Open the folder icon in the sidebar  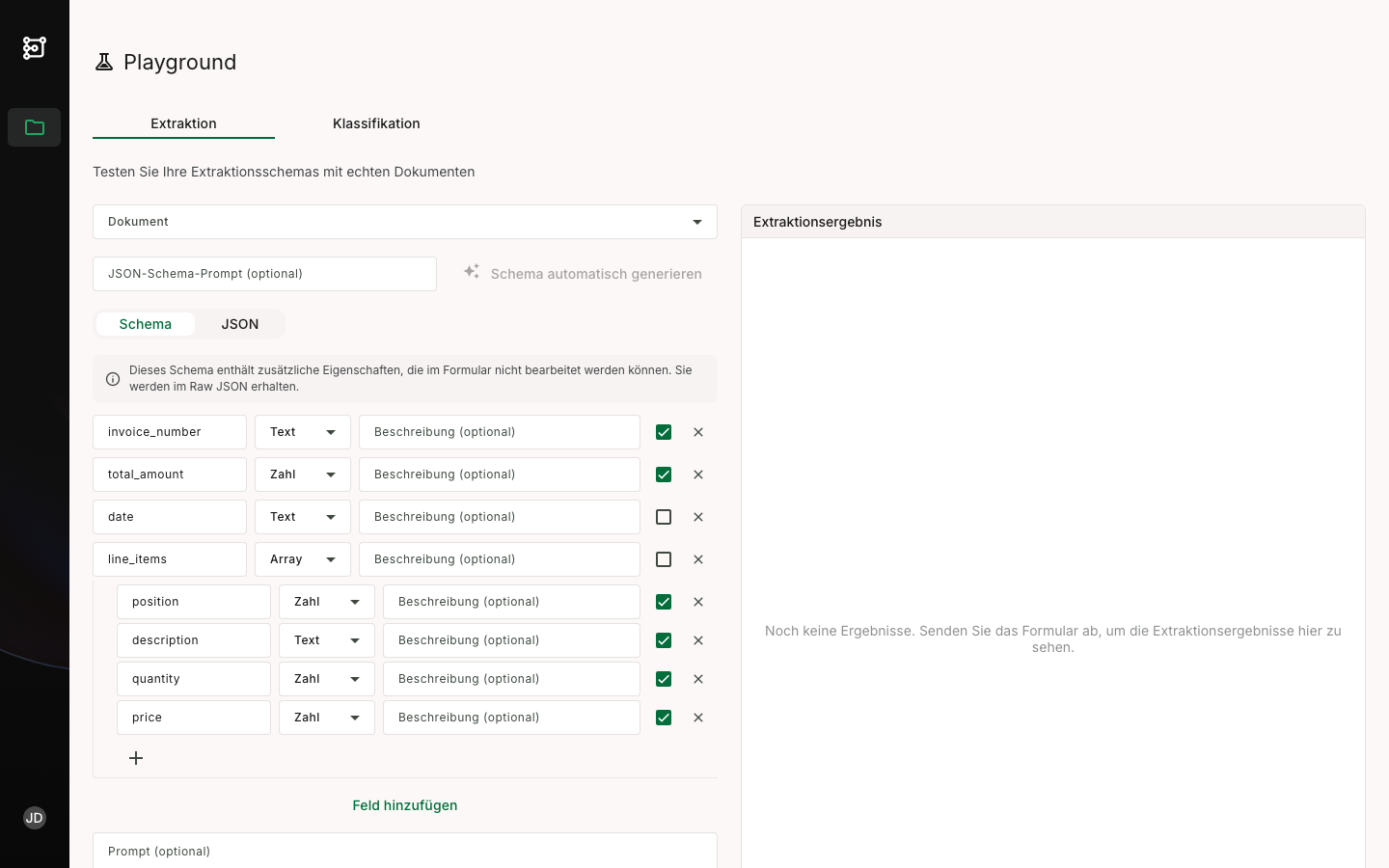pos(35,127)
